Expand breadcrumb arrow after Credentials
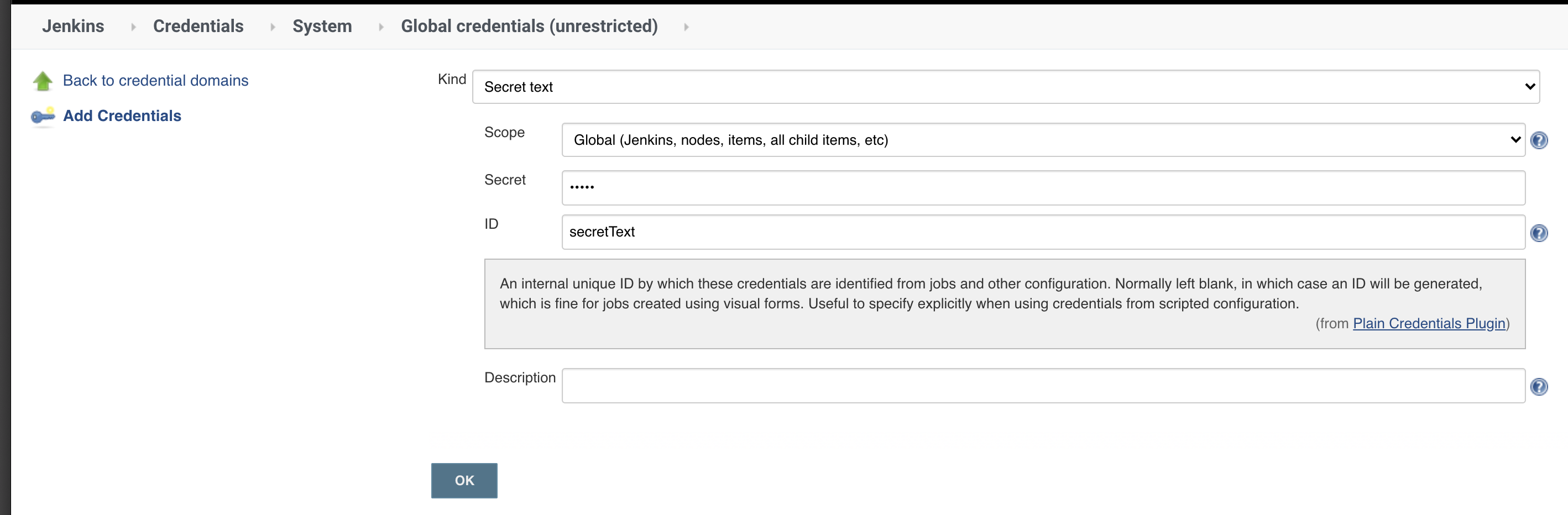This screenshot has width=1568, height=515. point(272,27)
